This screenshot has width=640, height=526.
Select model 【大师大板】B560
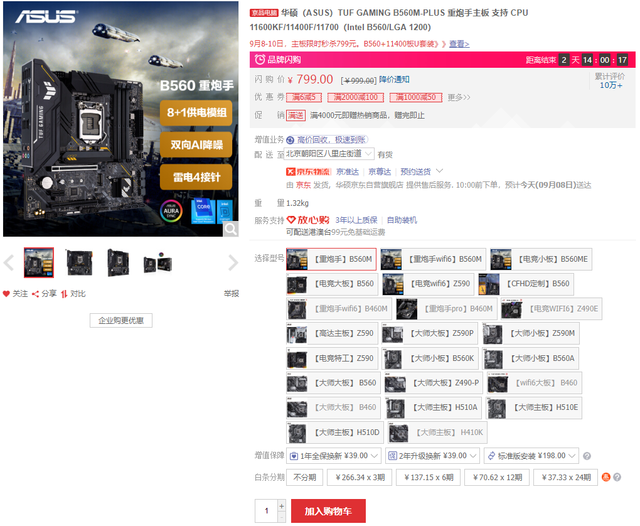(333, 383)
